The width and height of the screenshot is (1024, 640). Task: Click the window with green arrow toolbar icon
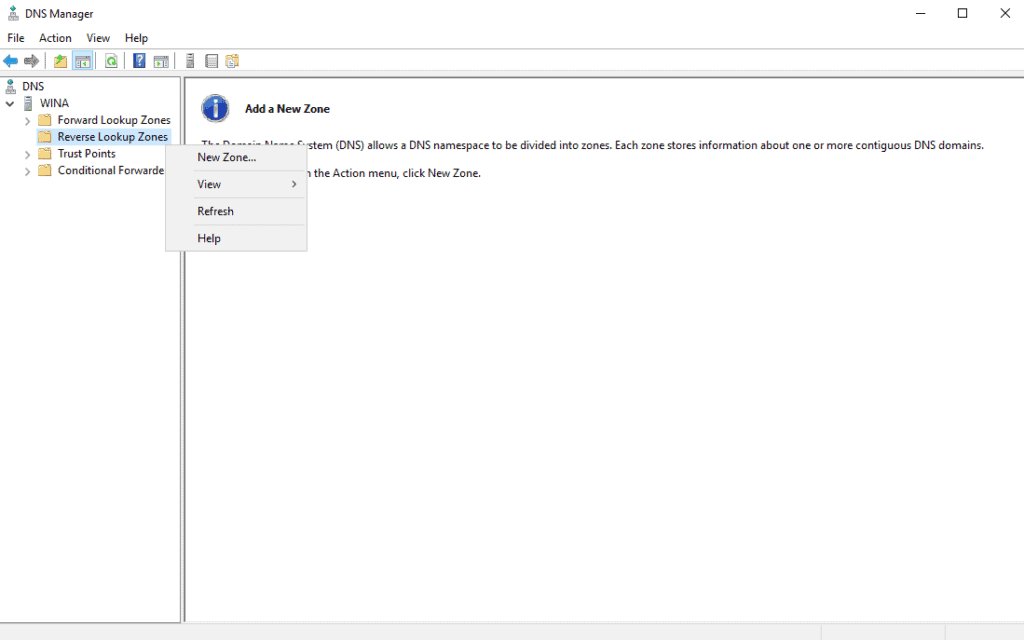coord(161,61)
